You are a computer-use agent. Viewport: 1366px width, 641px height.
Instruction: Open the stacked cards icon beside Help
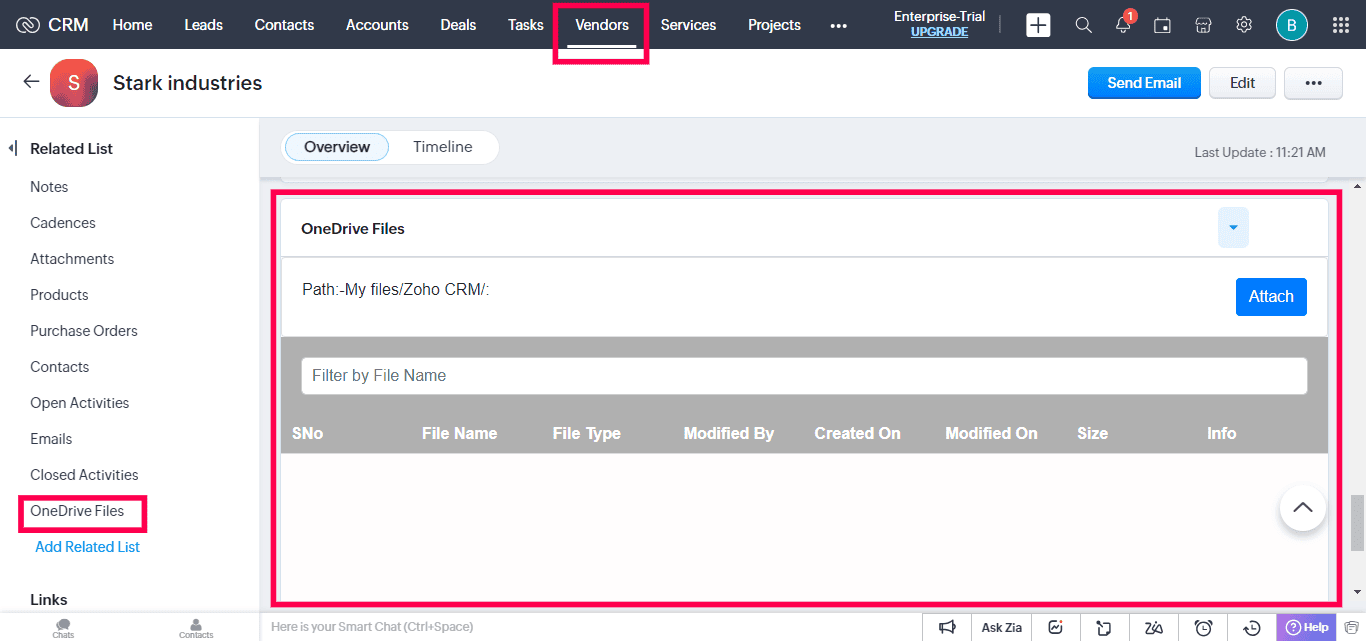click(x=1350, y=627)
